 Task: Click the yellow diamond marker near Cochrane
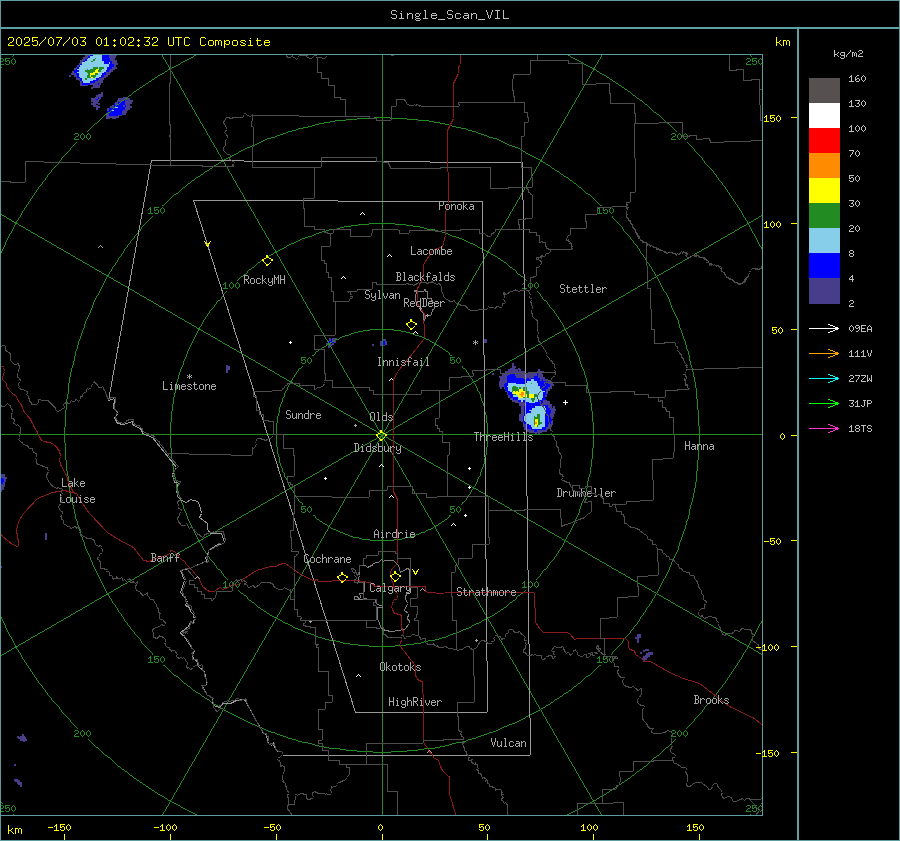tap(342, 577)
